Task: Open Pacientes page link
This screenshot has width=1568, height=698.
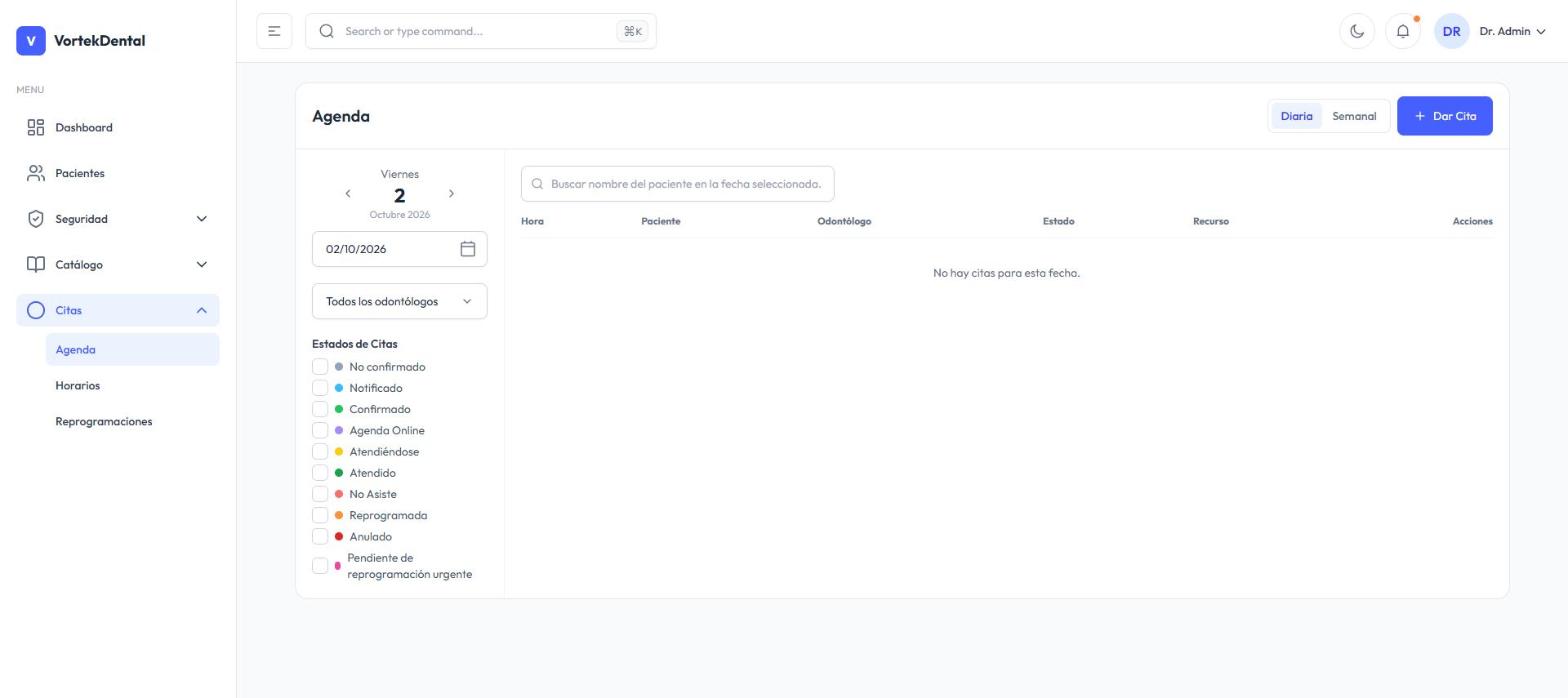Action: [x=117, y=174]
